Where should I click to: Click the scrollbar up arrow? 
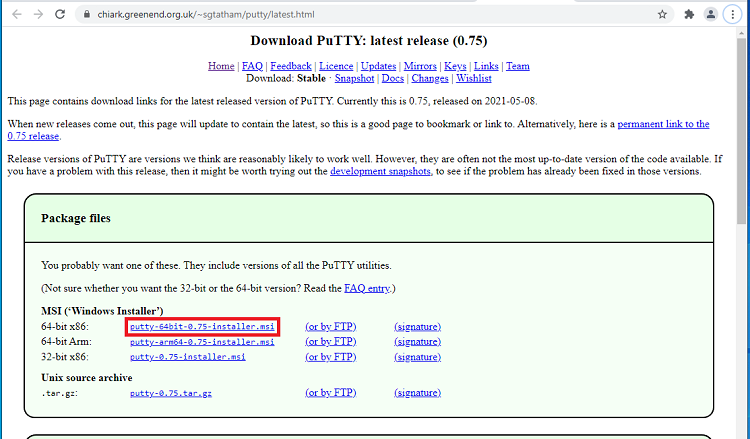pos(741,32)
